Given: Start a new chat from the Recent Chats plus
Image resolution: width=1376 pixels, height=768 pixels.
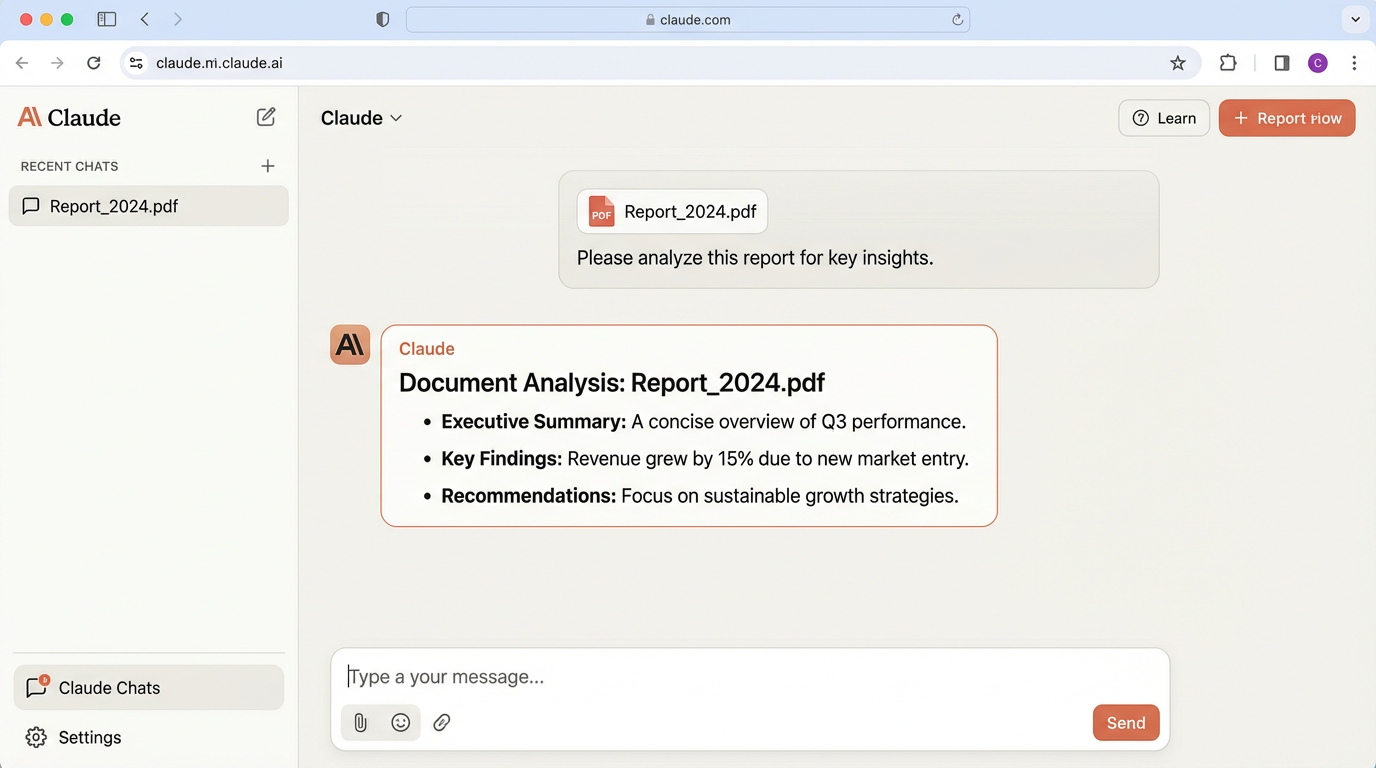Looking at the screenshot, I should tap(267, 165).
